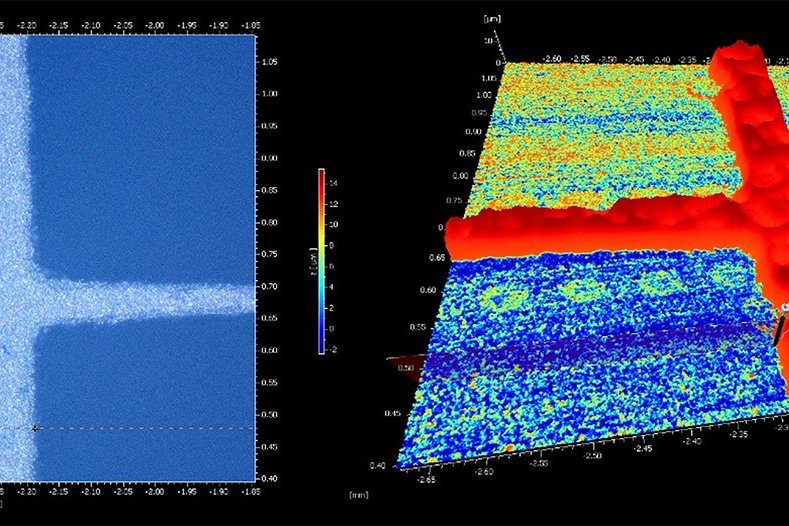Click the dashed horizontal profile line on 2D map
The width and height of the screenshot is (789, 526).
point(127,429)
